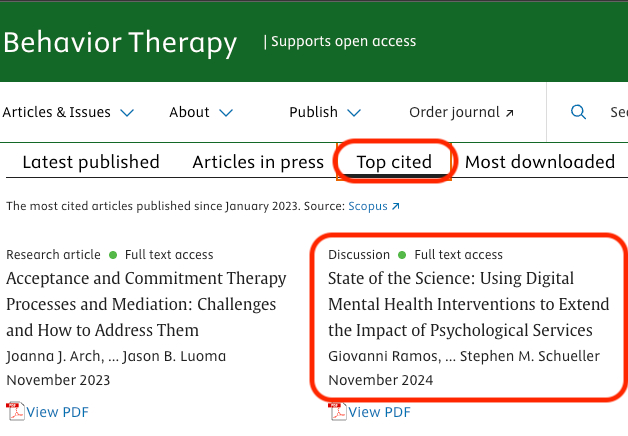Select the Top cited tab
Viewport: 628px width, 436px height.
pos(394,162)
